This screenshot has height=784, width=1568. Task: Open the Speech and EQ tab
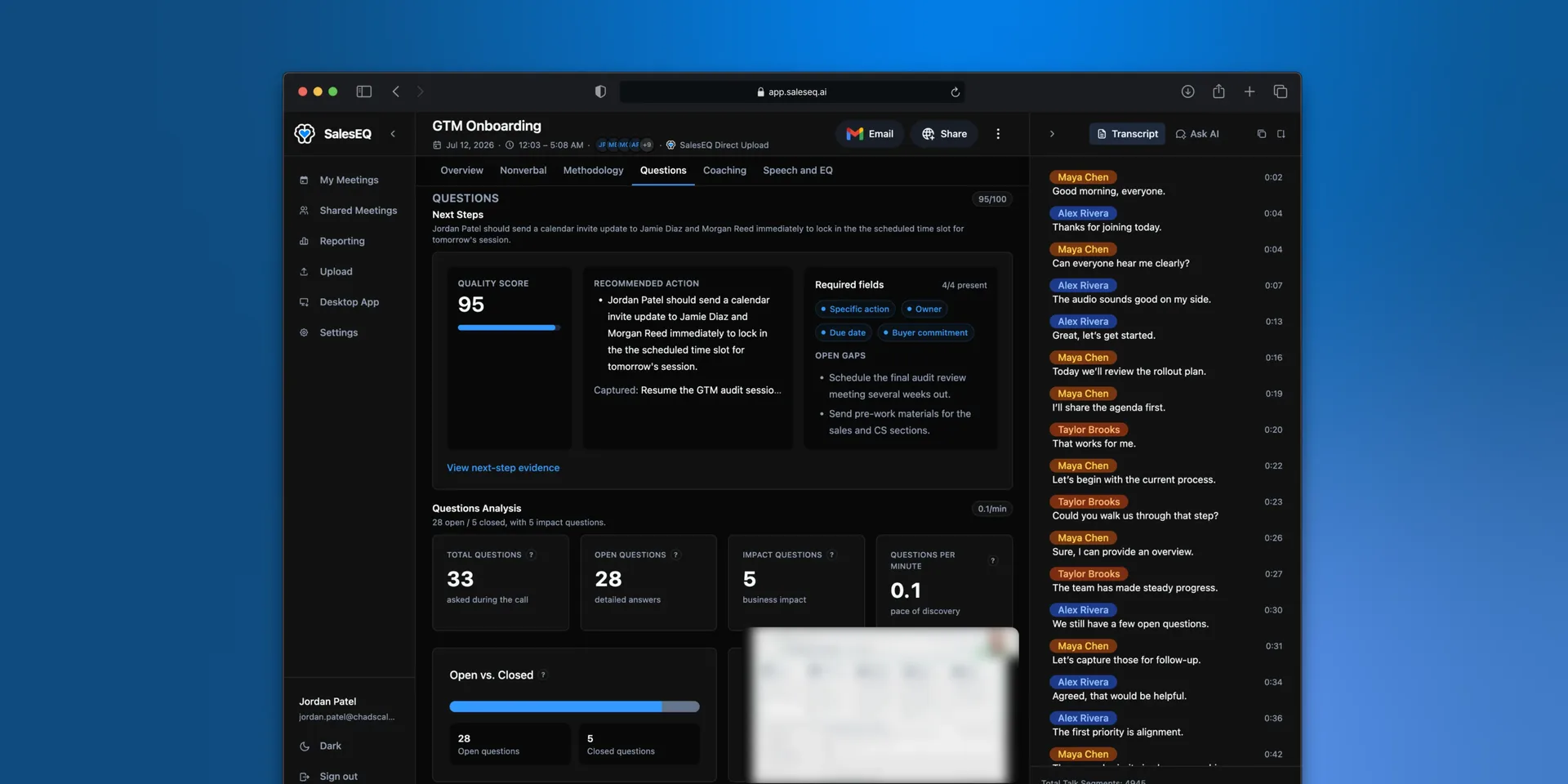tap(798, 171)
